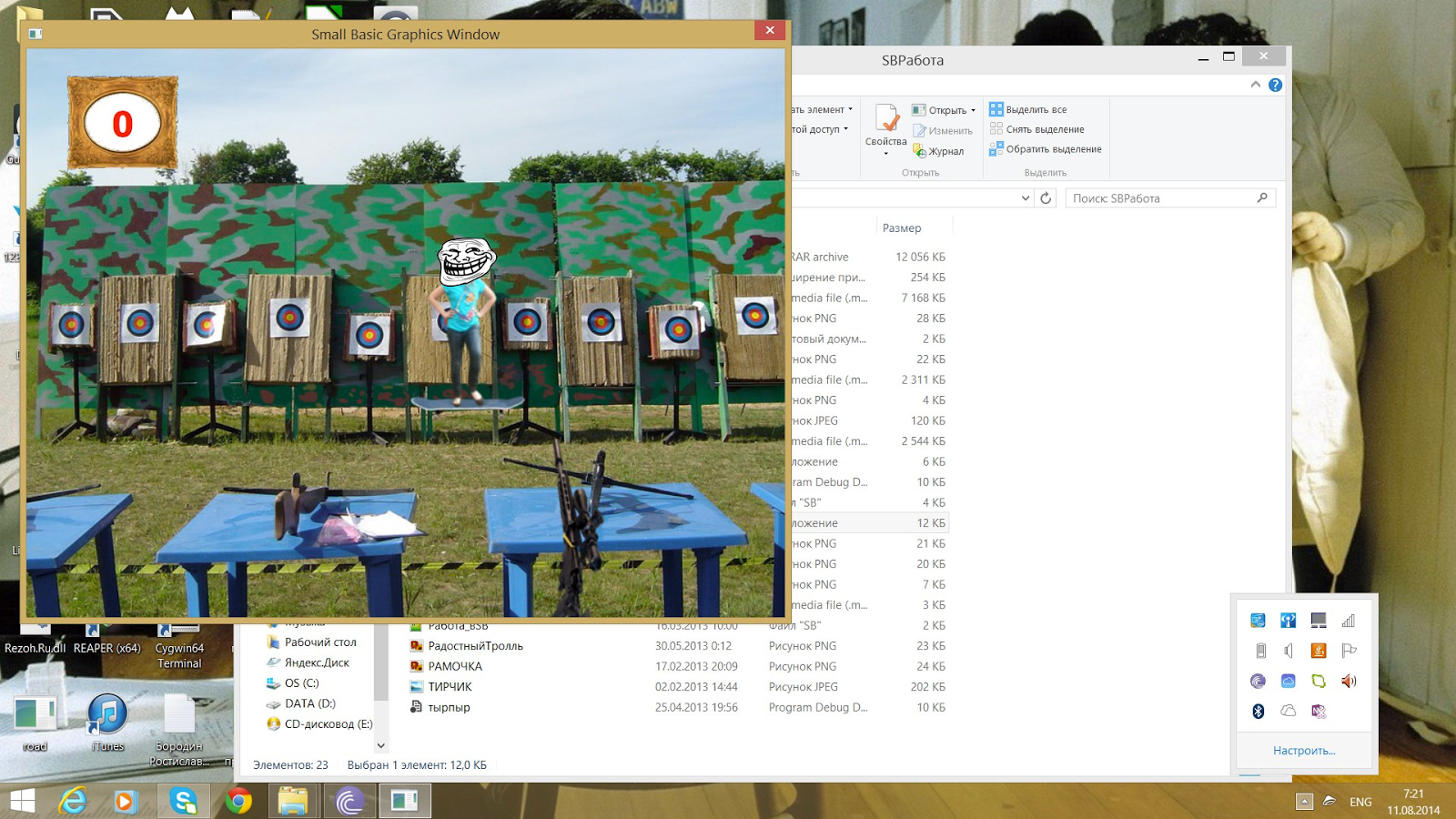1456x819 pixels.
Task: Click the wireless antenna icon in the tray popup
Action: (1289, 621)
